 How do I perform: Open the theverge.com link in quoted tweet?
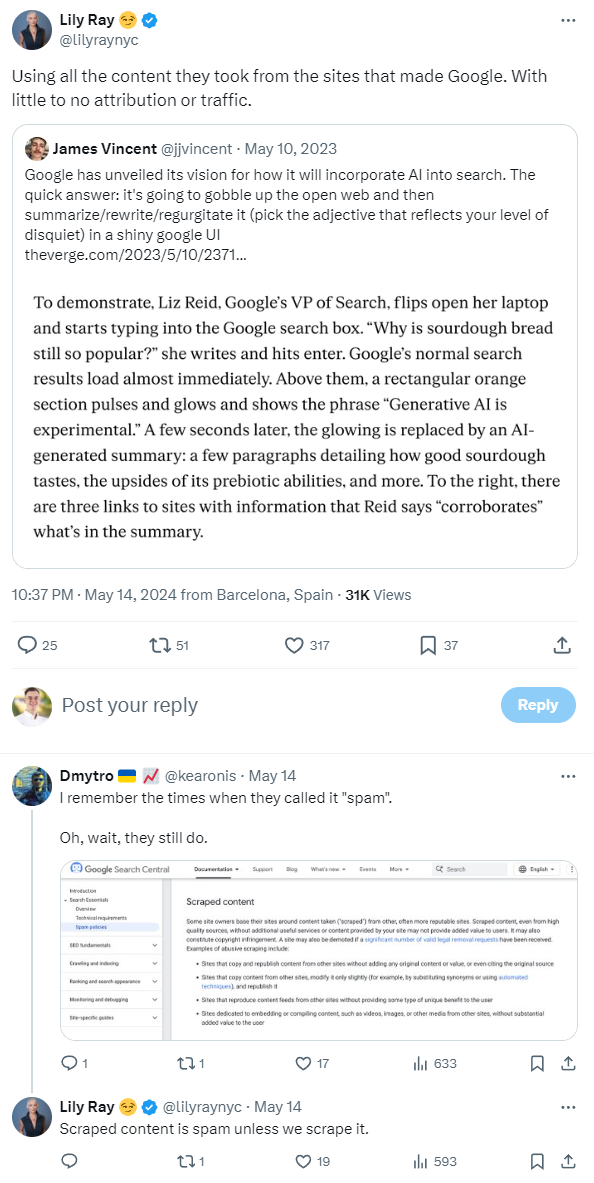134,256
